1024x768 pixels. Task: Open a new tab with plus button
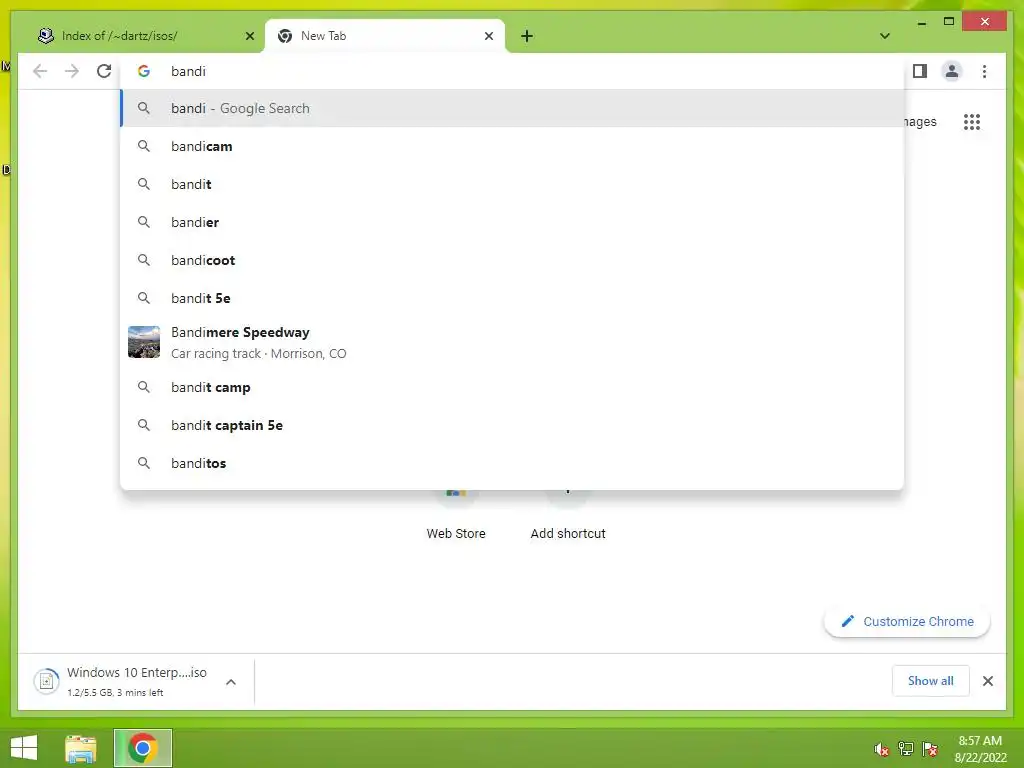[x=527, y=36]
